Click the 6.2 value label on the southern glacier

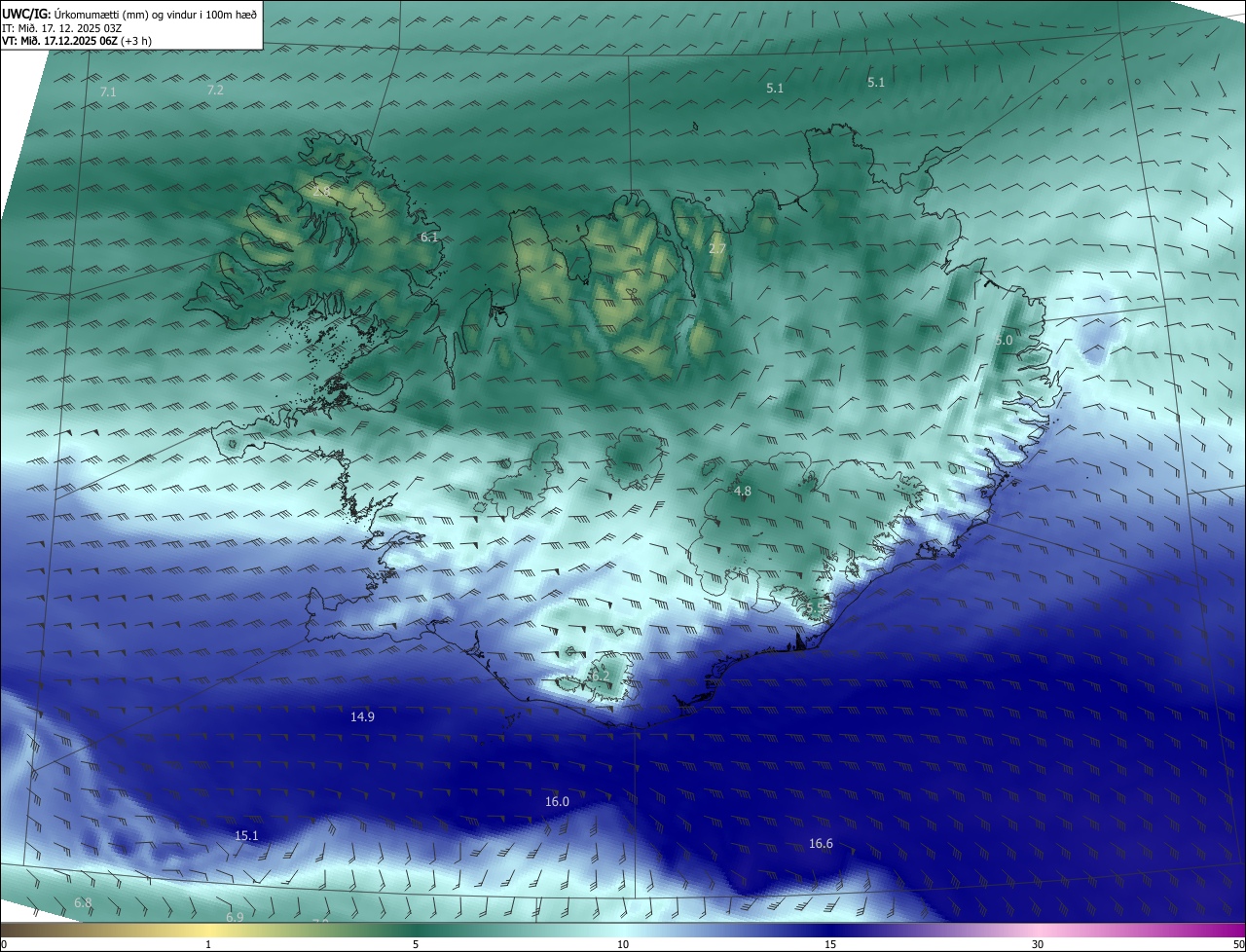[601, 676]
